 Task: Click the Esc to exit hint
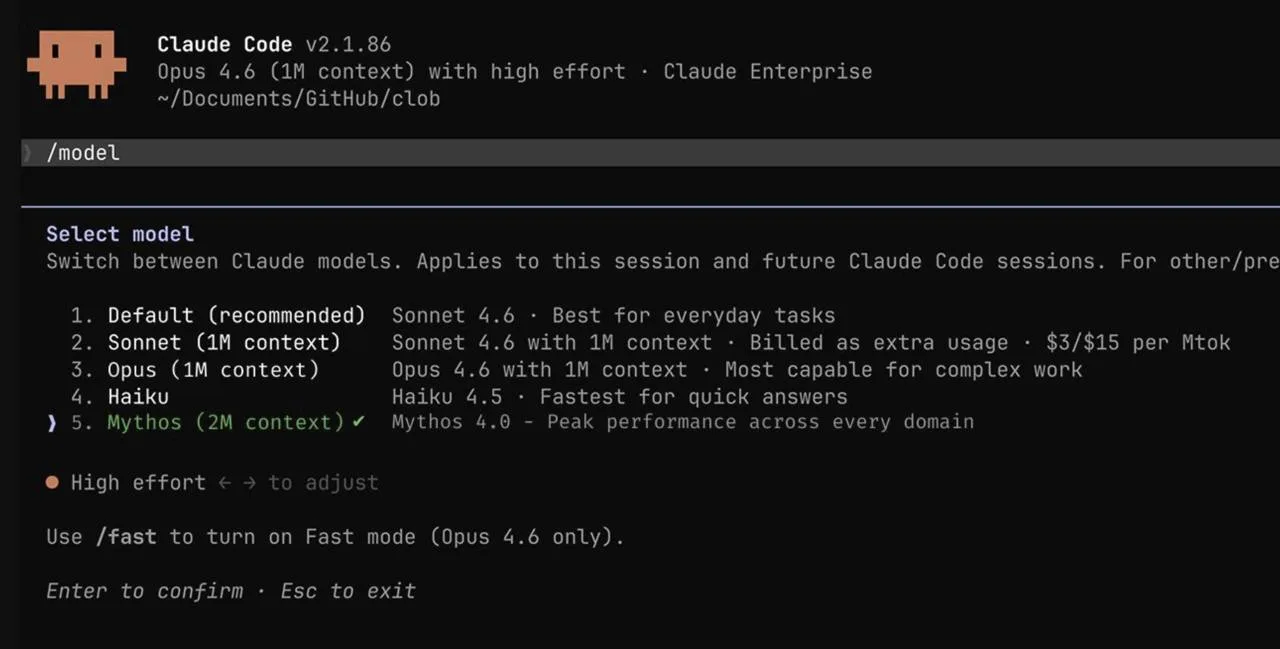348,591
